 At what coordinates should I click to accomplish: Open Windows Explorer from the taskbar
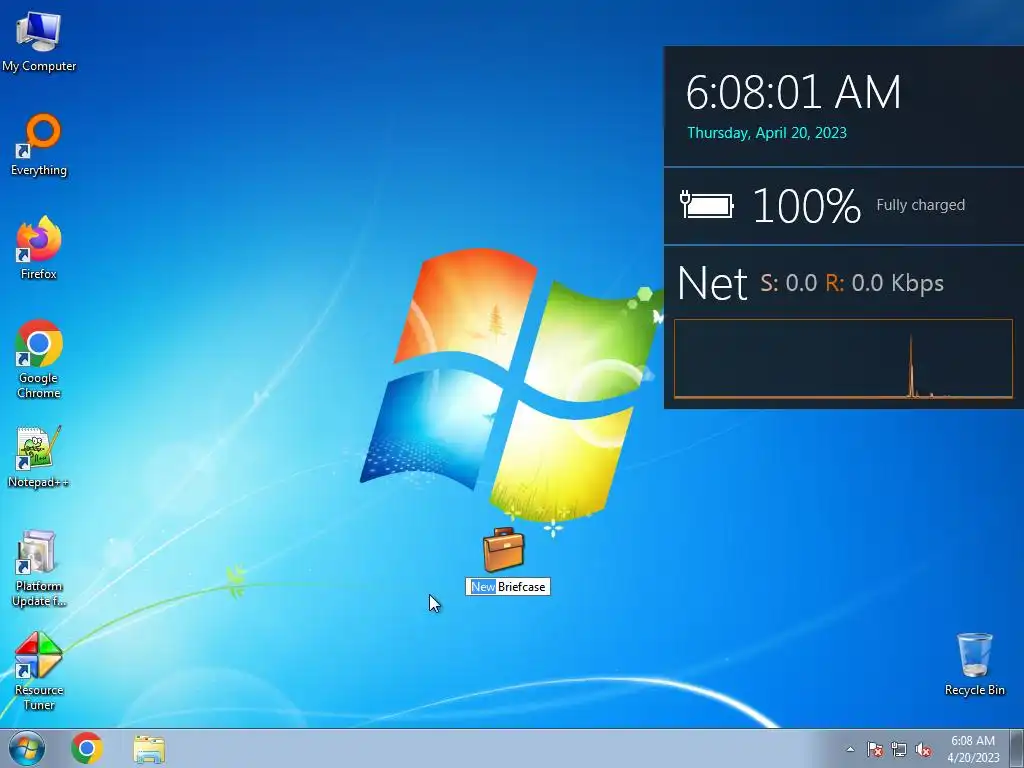149,749
